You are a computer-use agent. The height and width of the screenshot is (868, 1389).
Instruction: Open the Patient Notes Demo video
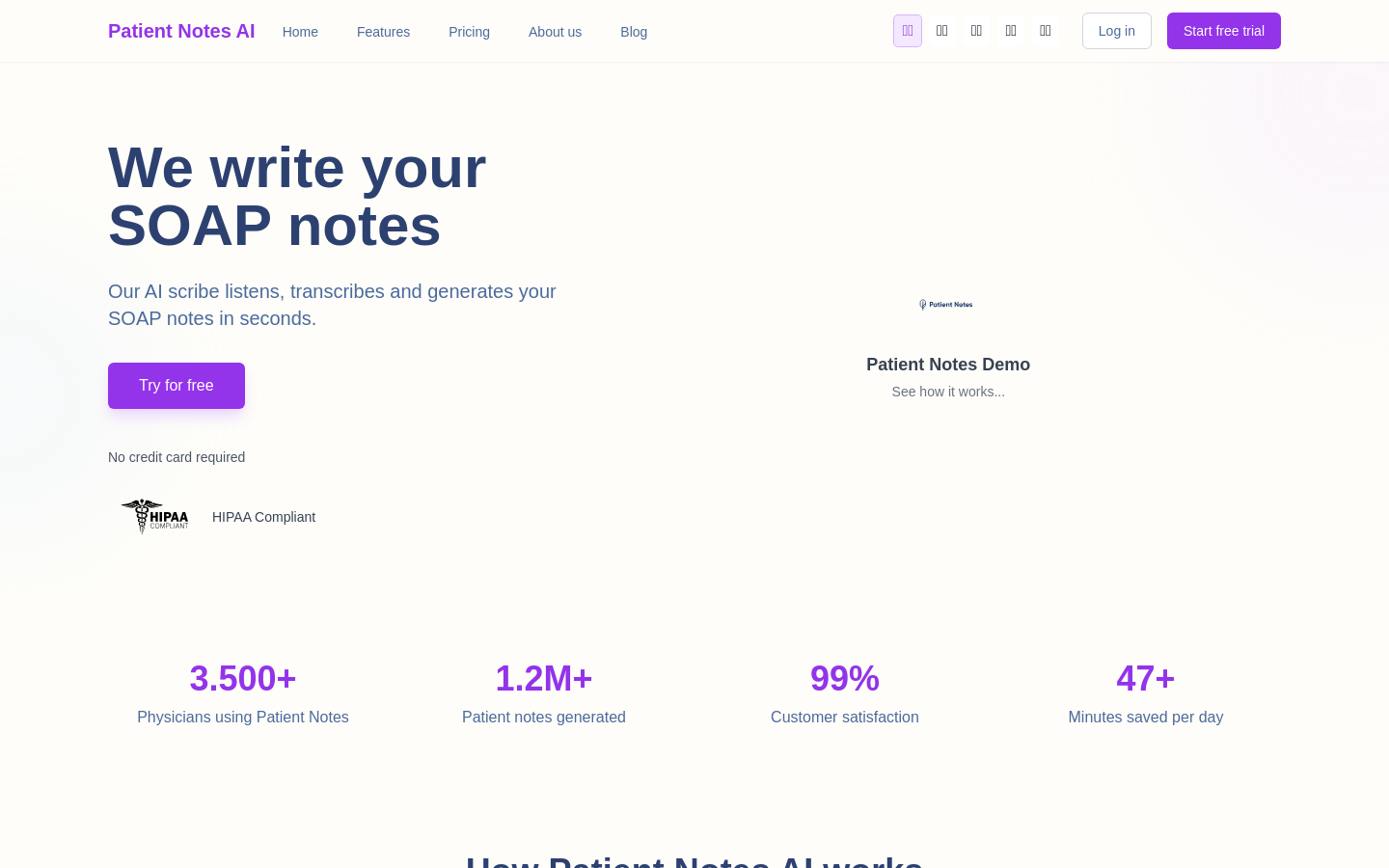pos(948,365)
